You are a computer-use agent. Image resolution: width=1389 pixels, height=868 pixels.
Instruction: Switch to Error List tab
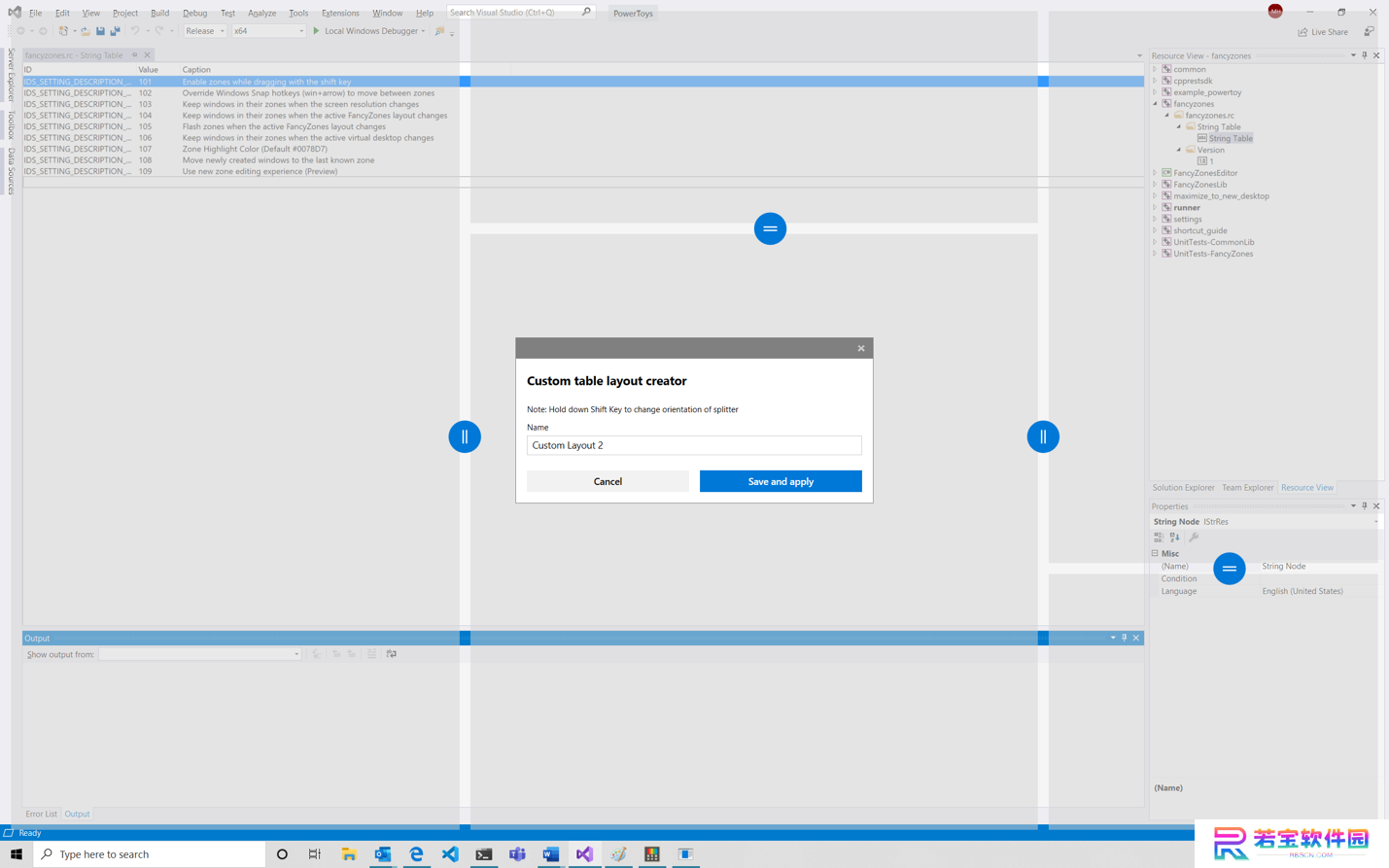(41, 815)
